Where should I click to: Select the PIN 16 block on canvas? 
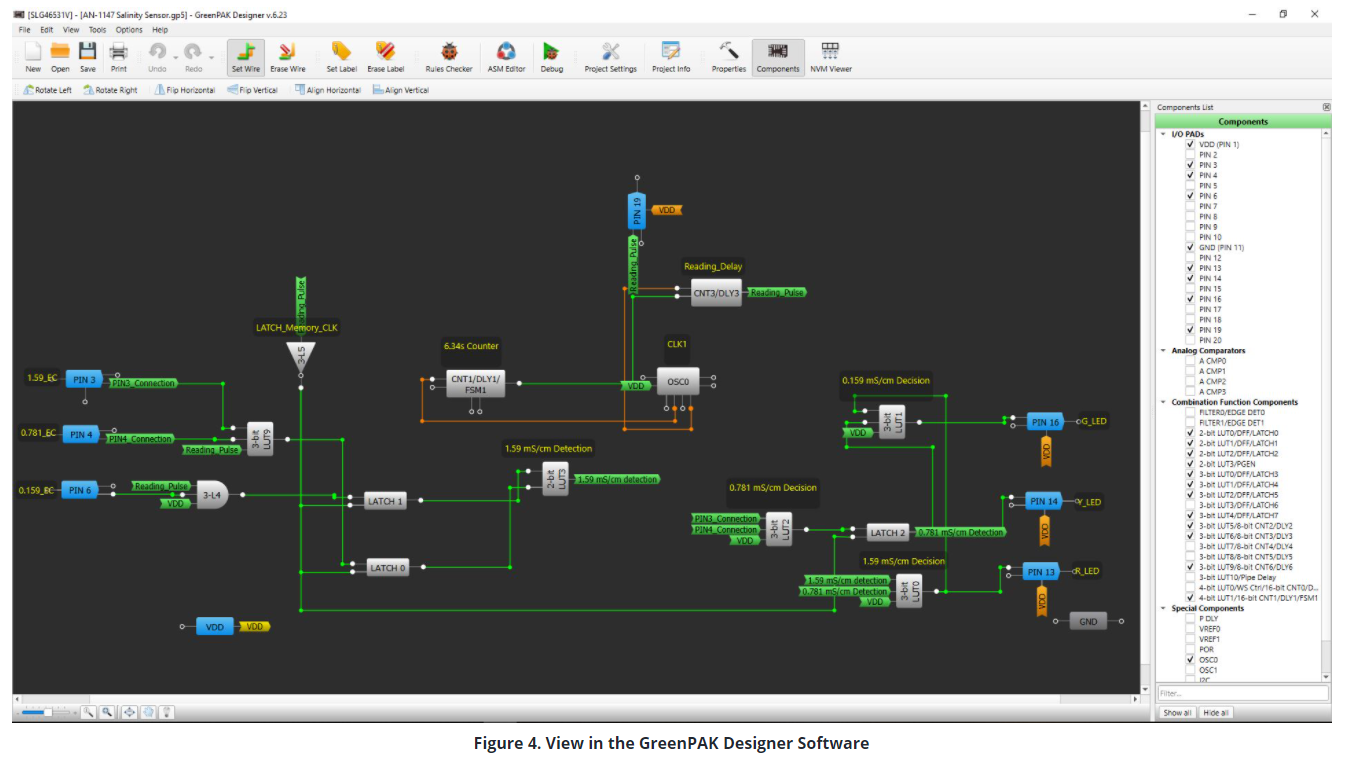[x=1045, y=422]
